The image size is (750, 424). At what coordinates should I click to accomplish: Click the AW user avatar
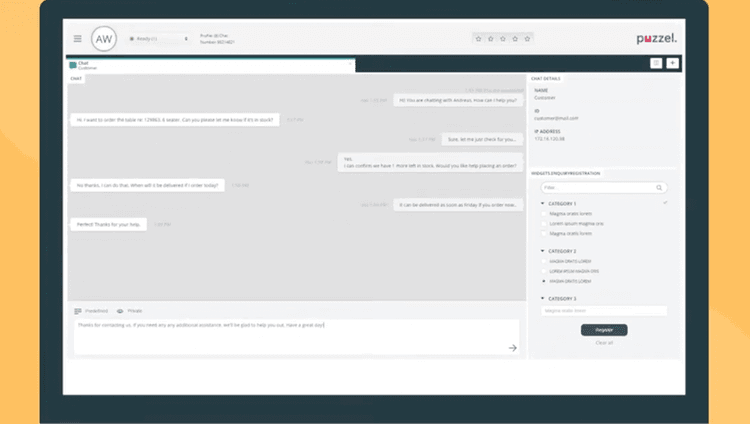tap(104, 39)
